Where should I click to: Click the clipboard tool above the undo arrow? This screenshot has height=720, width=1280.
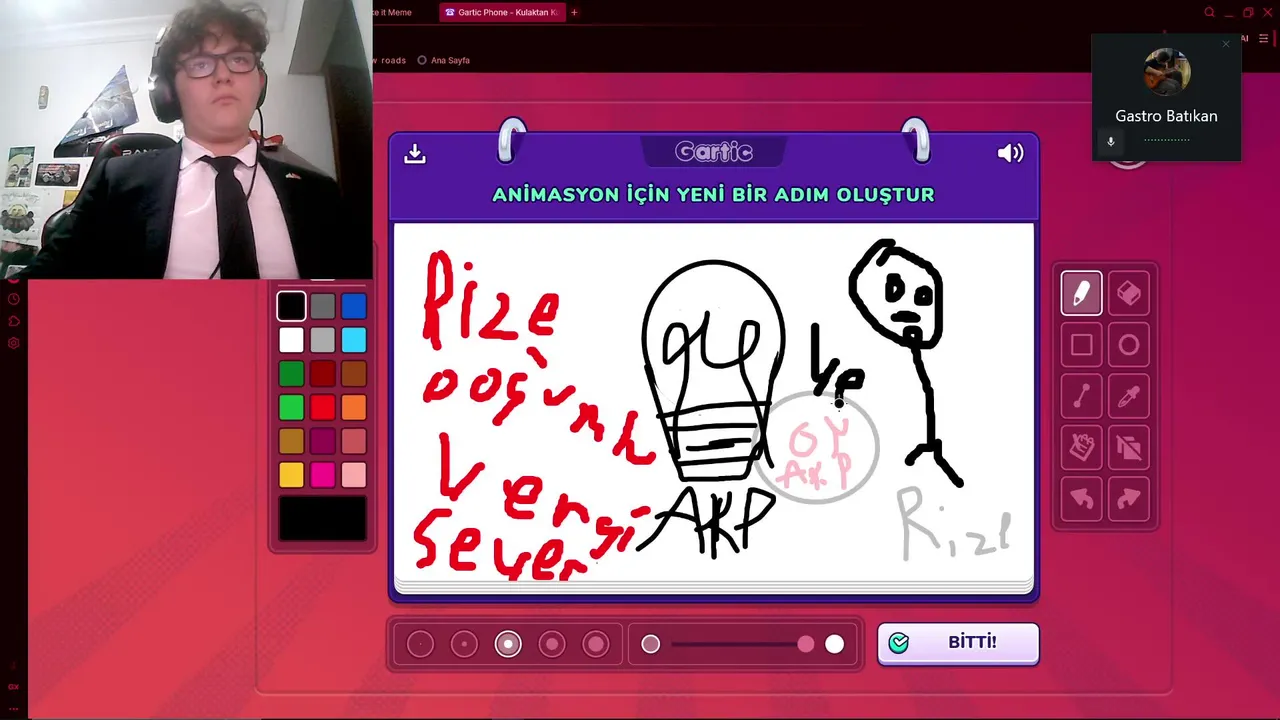[x=1081, y=447]
